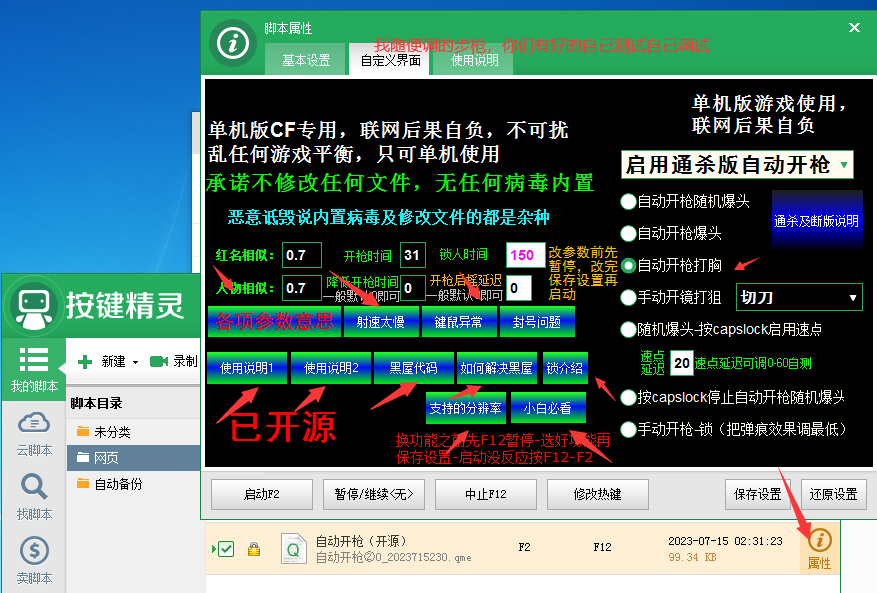Click 键鼠异常 button
The width and height of the screenshot is (877, 593).
click(x=459, y=322)
